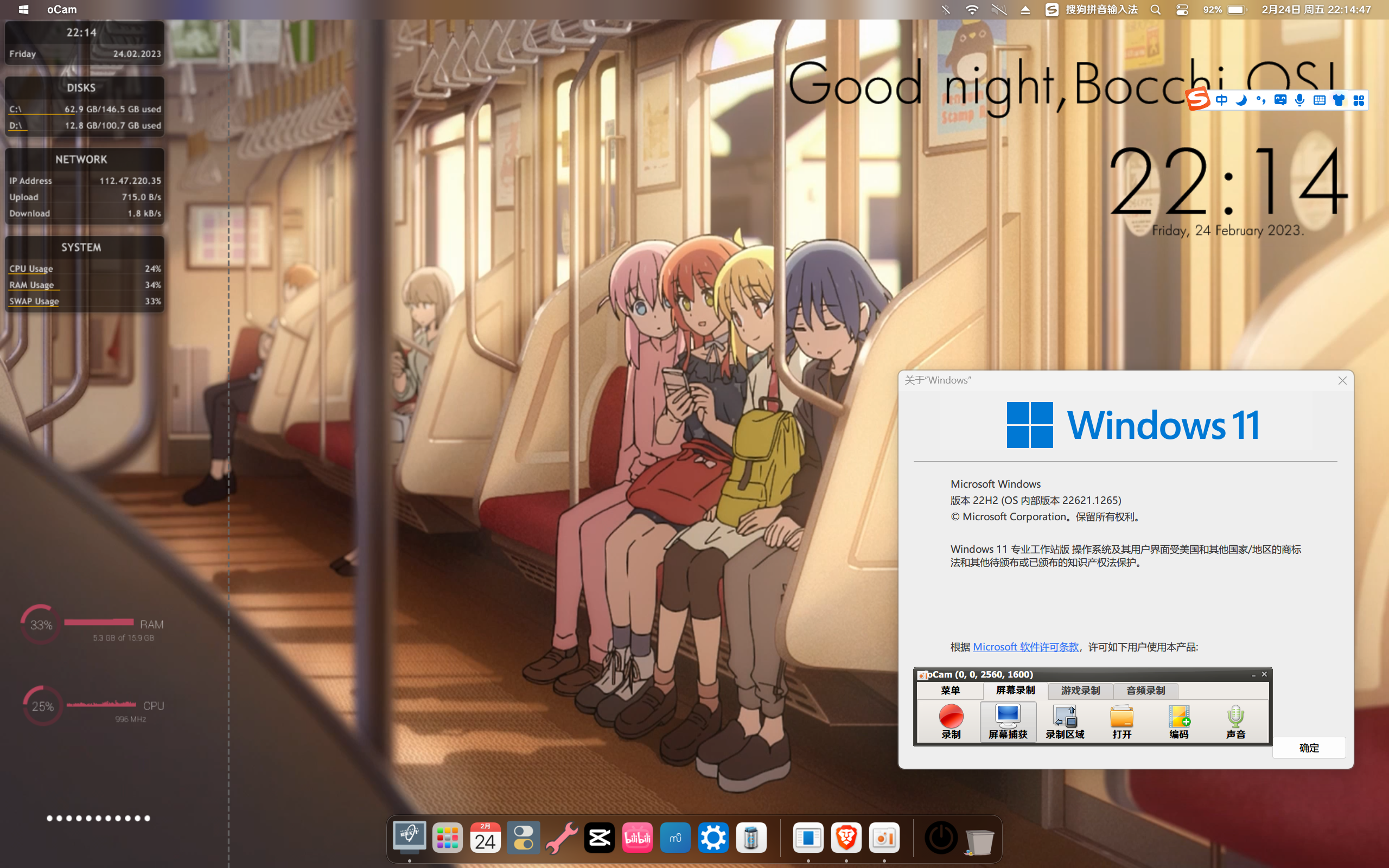Viewport: 1389px width, 868px height.
Task: Click the Sogou S logo on the floating input bar
Action: coord(1198,100)
